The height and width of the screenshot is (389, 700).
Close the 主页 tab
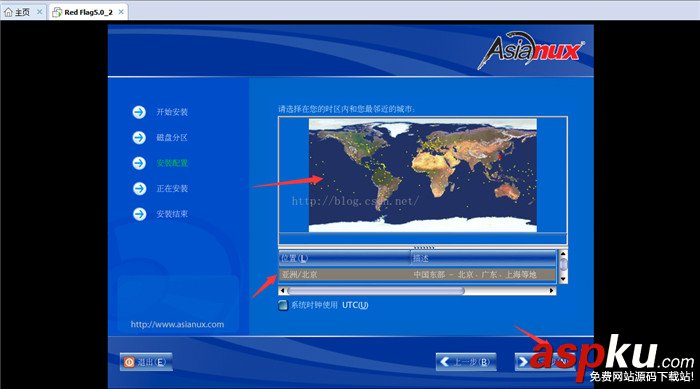(39, 12)
